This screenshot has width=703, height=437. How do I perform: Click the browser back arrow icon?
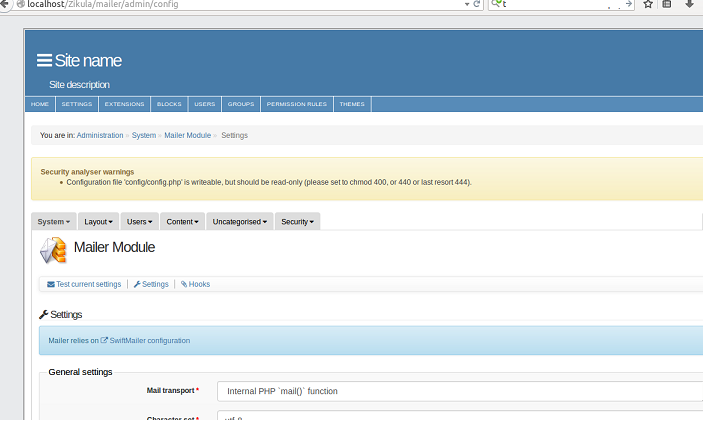coord(4,4)
